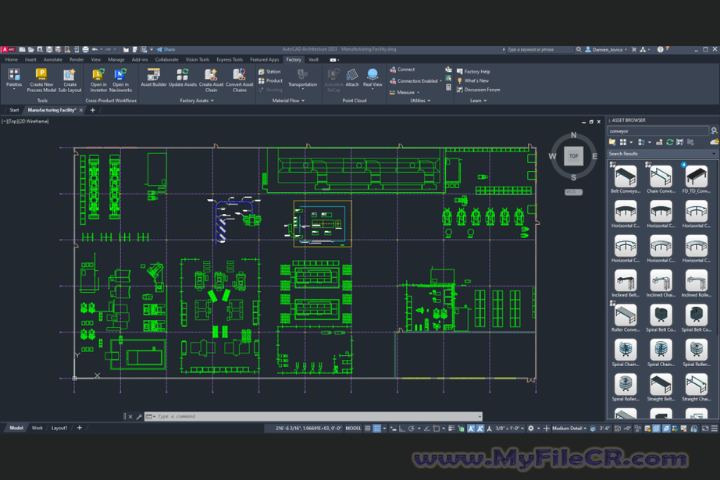This screenshot has height=480, width=720.
Task: Open the Insert ribbon tab
Action: point(30,60)
